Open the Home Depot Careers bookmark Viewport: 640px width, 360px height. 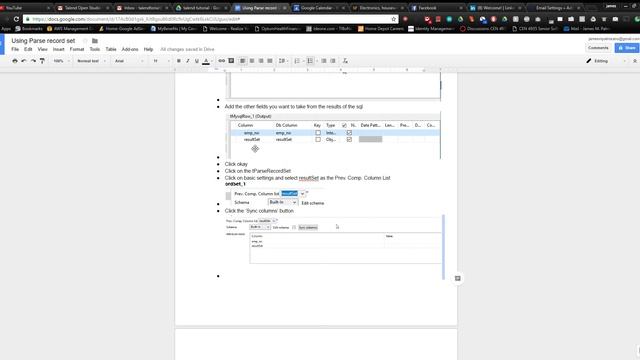[381, 29]
